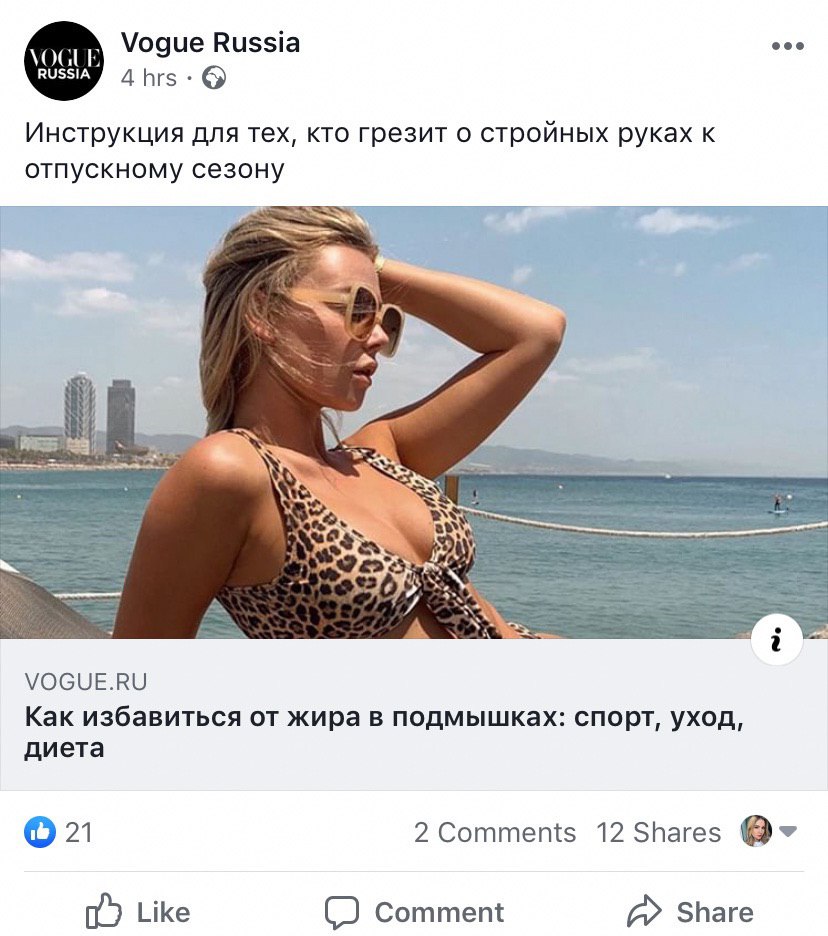The image size is (828, 936).
Task: Click the VOGUE.RU source domain
Action: (86, 682)
